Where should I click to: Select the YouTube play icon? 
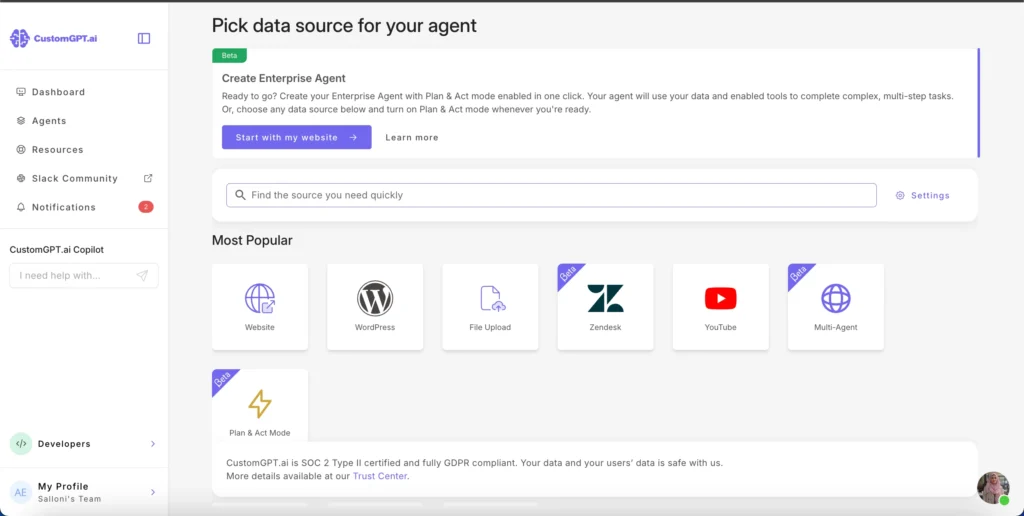point(720,298)
